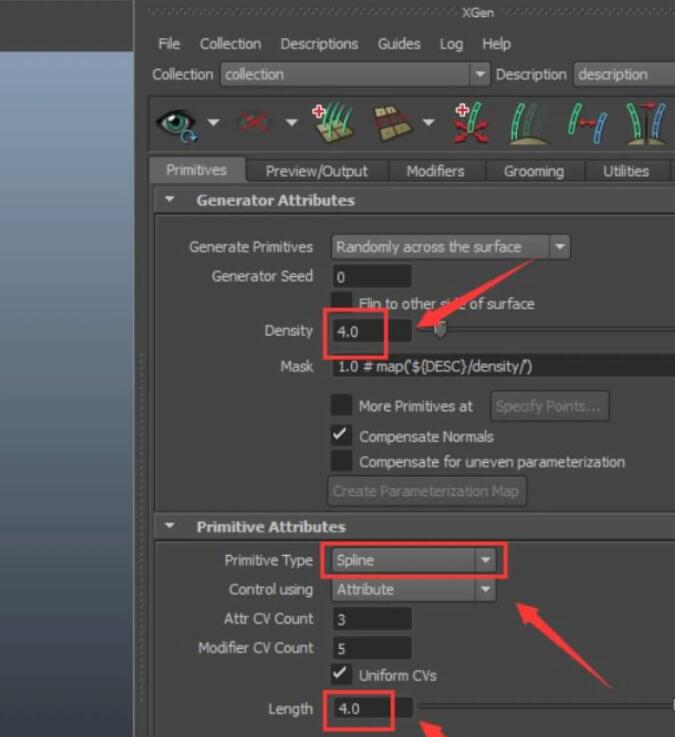Screen dimensions: 675x737
Task: Click the sculpt guides tool icon
Action: [x=529, y=123]
